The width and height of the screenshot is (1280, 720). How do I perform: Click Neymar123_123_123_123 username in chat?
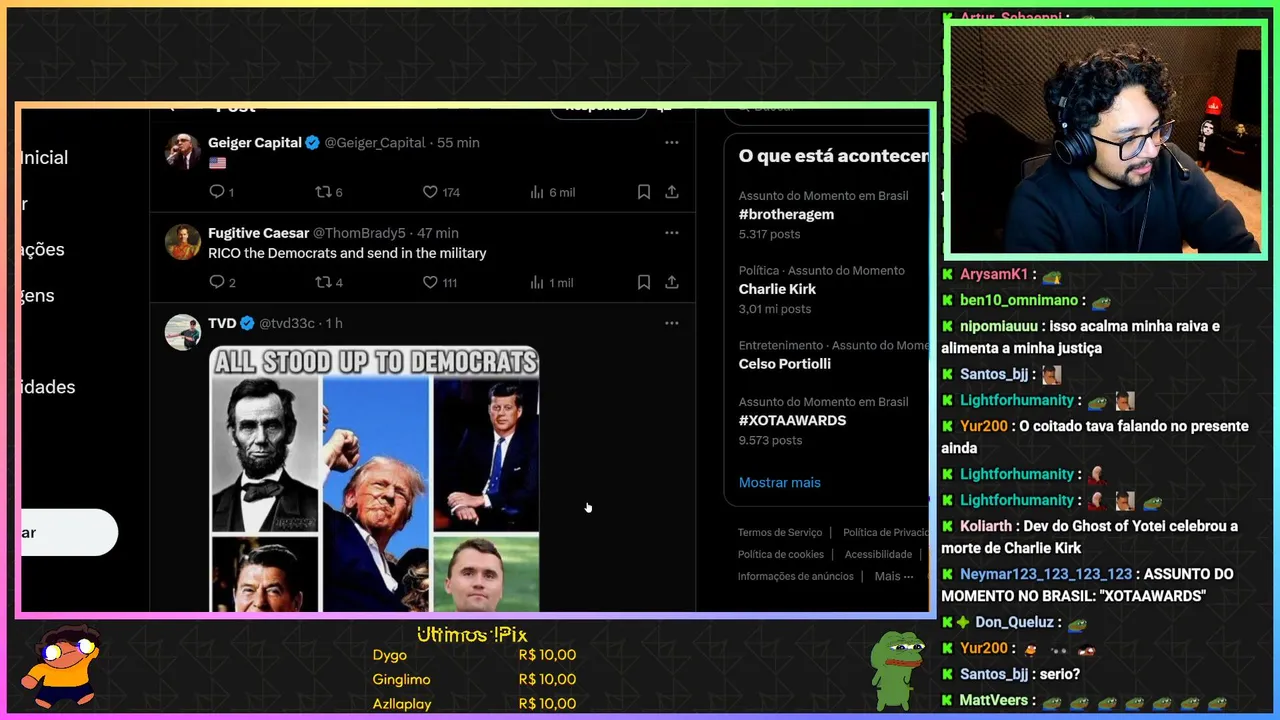(x=1046, y=574)
